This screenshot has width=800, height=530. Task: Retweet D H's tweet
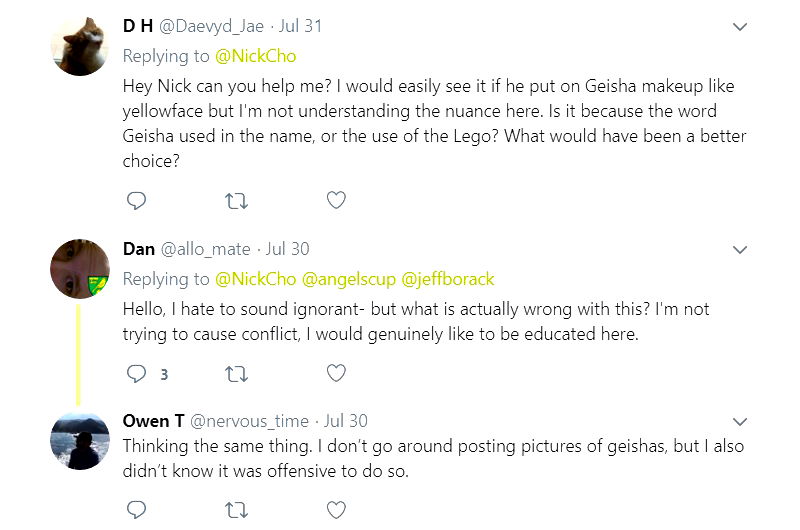tap(237, 201)
